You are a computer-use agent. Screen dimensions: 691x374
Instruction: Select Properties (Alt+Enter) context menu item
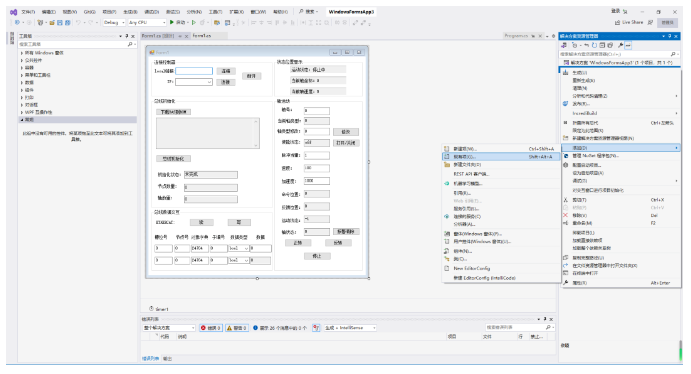pos(620,283)
